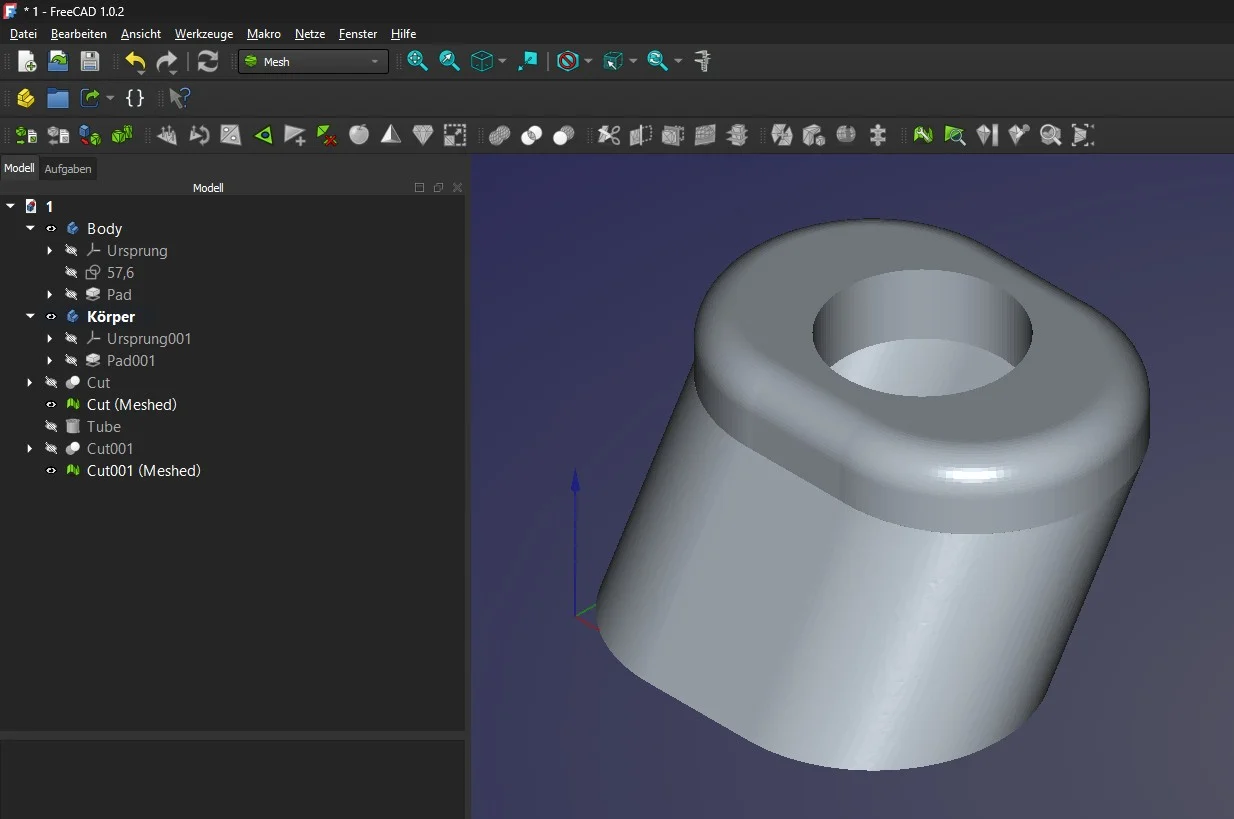Hide Cut (Meshed) using its eye icon
1234x819 pixels.
coord(51,405)
